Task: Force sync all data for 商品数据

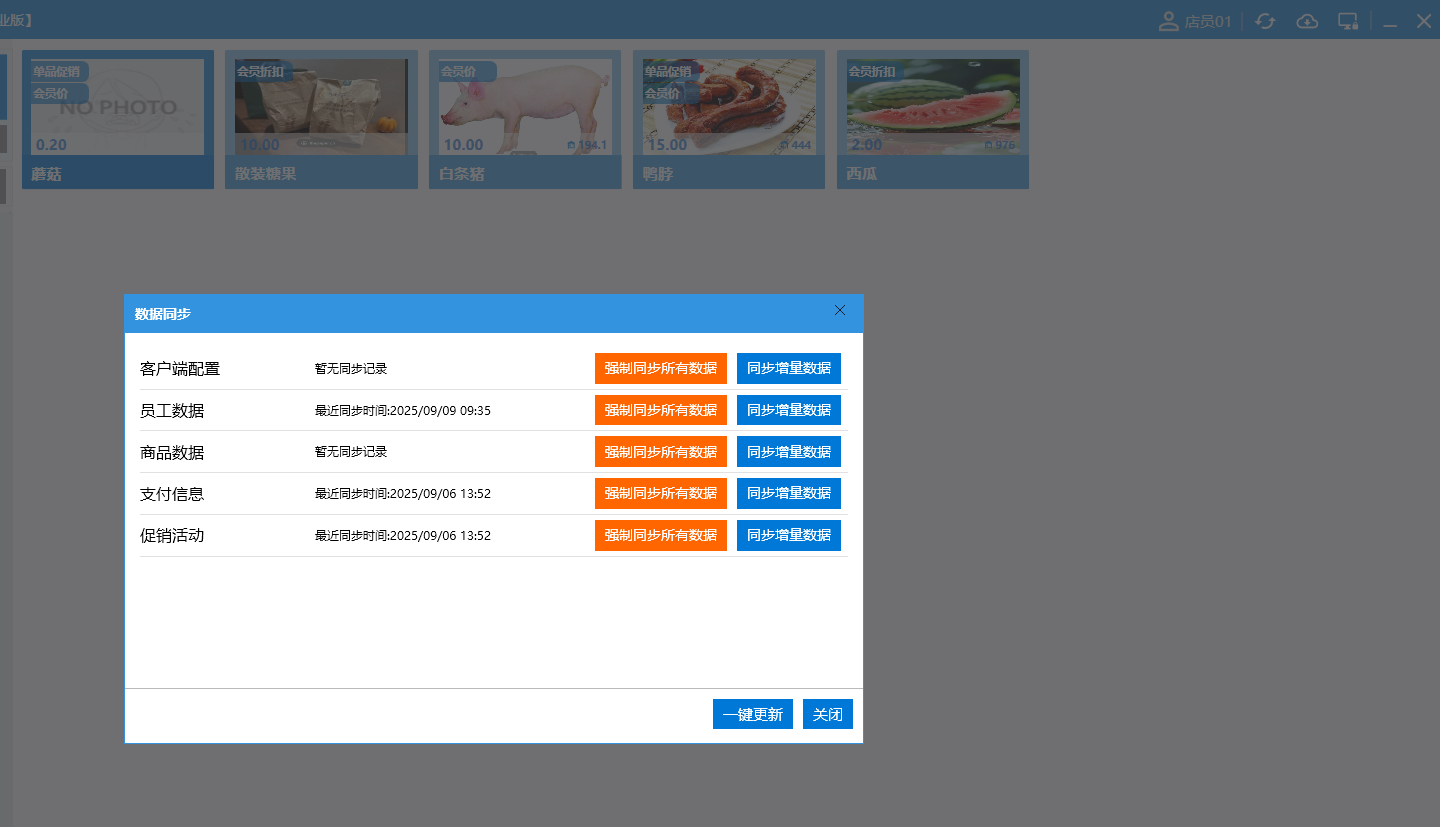Action: 660,452
